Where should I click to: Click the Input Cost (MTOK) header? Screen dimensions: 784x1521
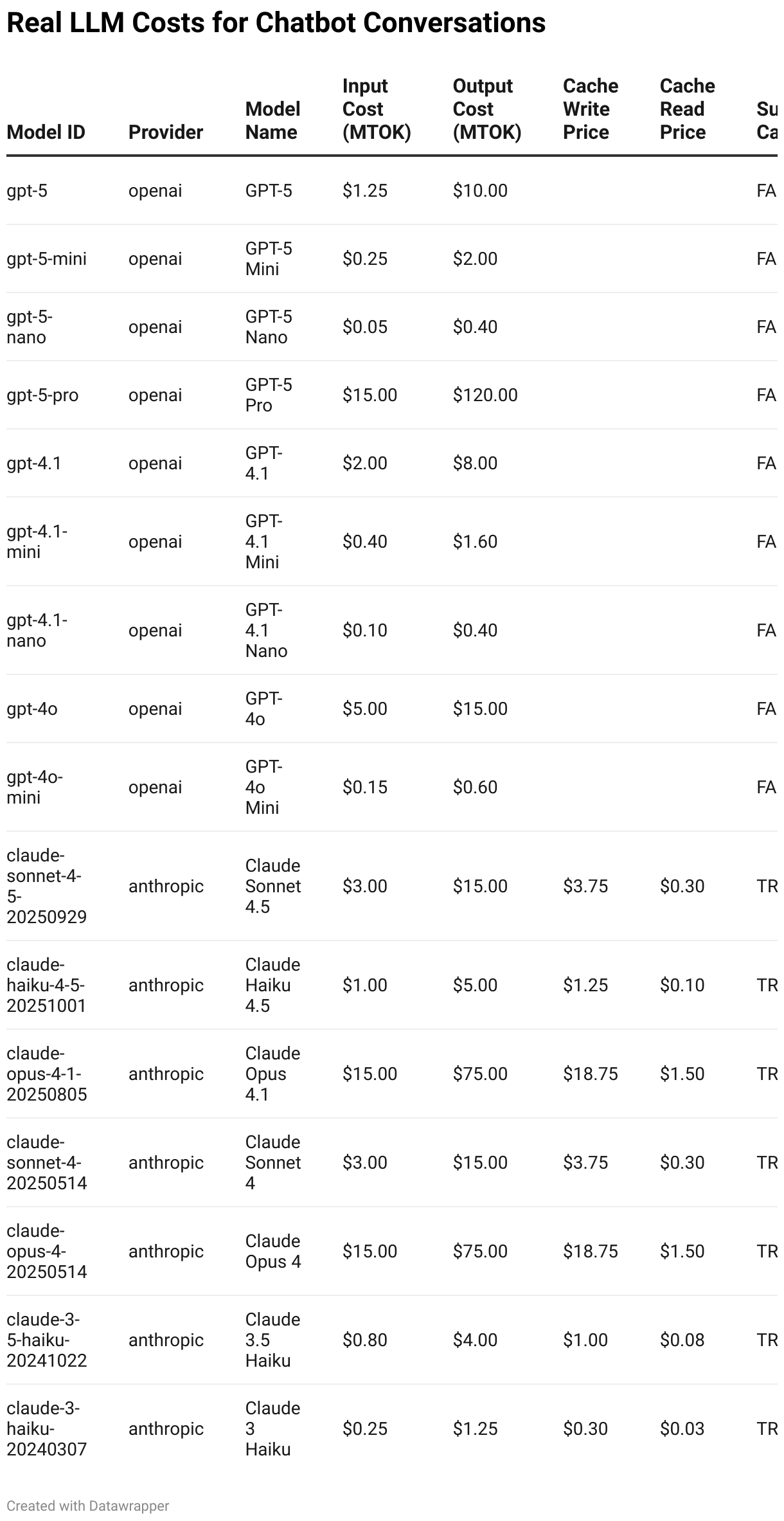point(376,109)
